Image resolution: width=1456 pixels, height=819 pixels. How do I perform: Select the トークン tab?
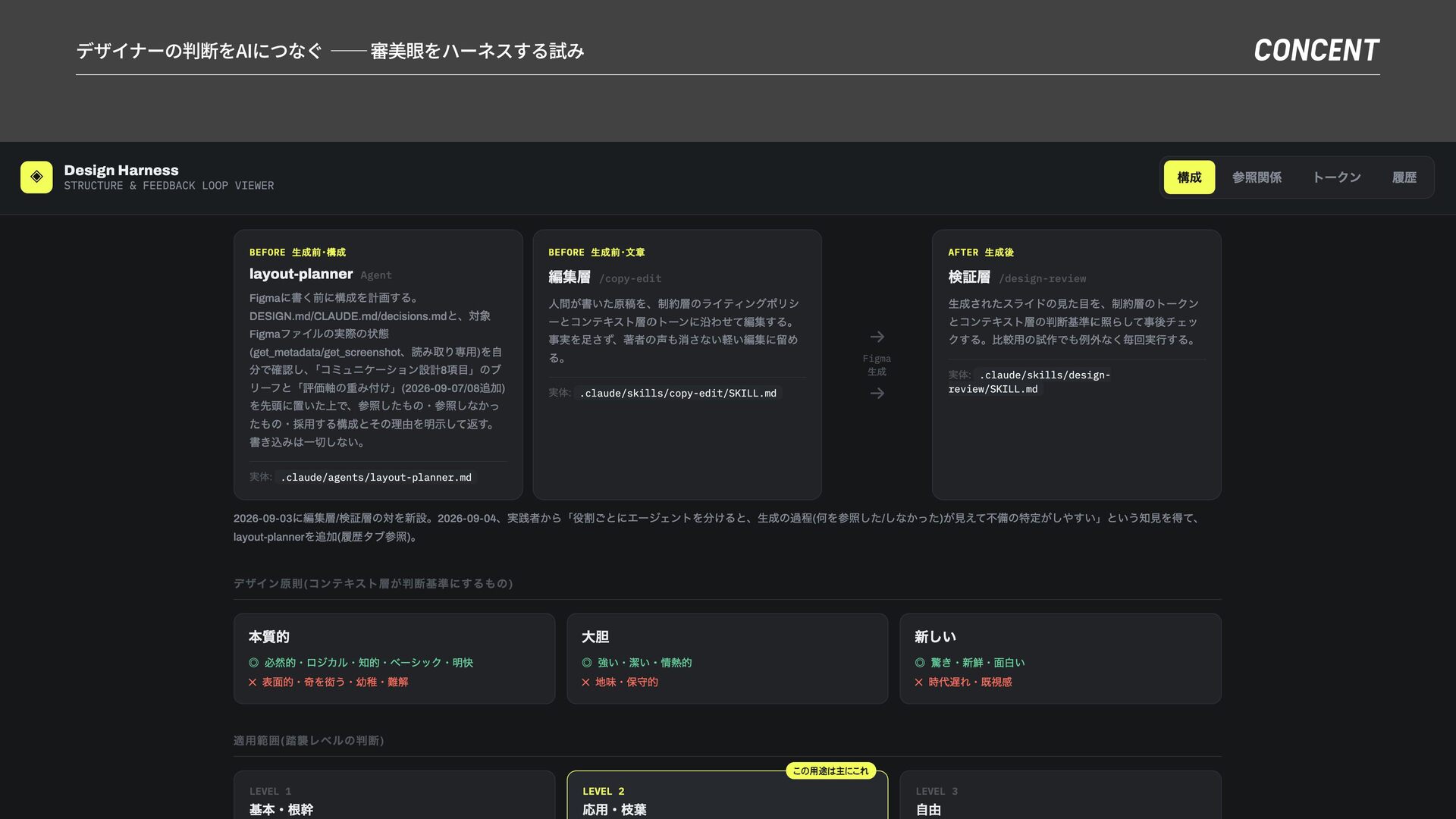pyautogui.click(x=1336, y=177)
